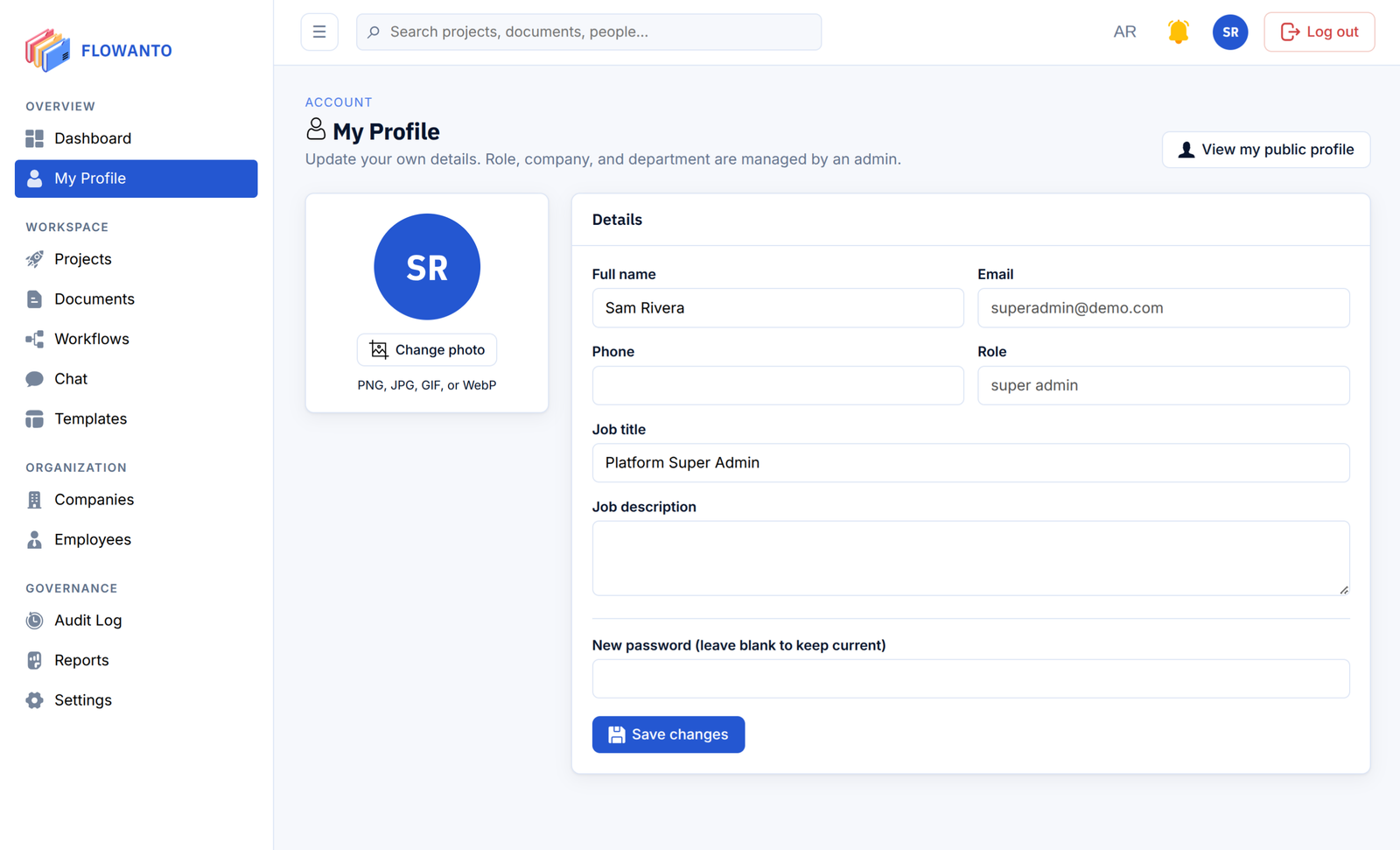Click the Audit Log clock icon
Screen dimensions: 1400x850
(x=34, y=621)
